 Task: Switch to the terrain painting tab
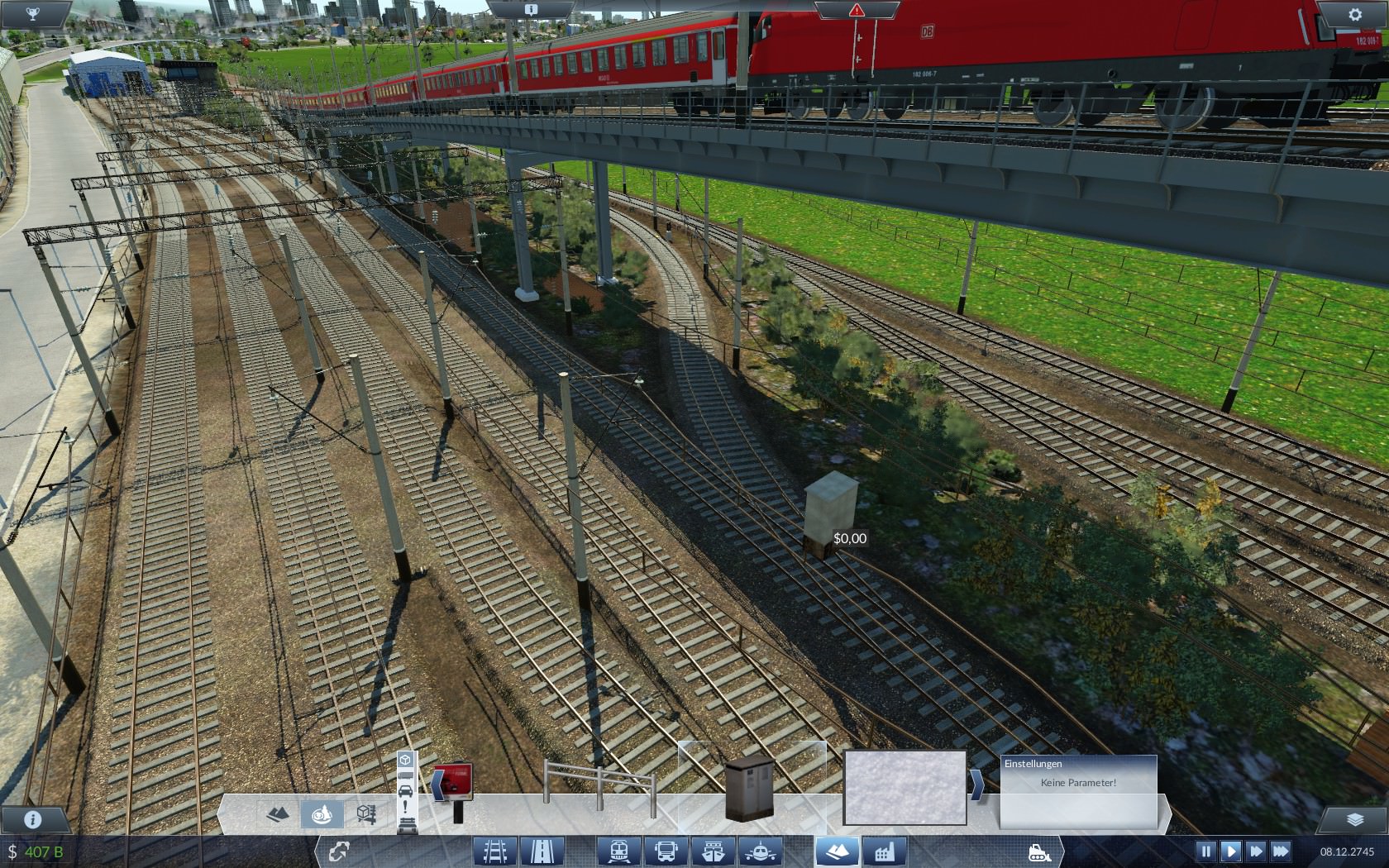[322, 815]
